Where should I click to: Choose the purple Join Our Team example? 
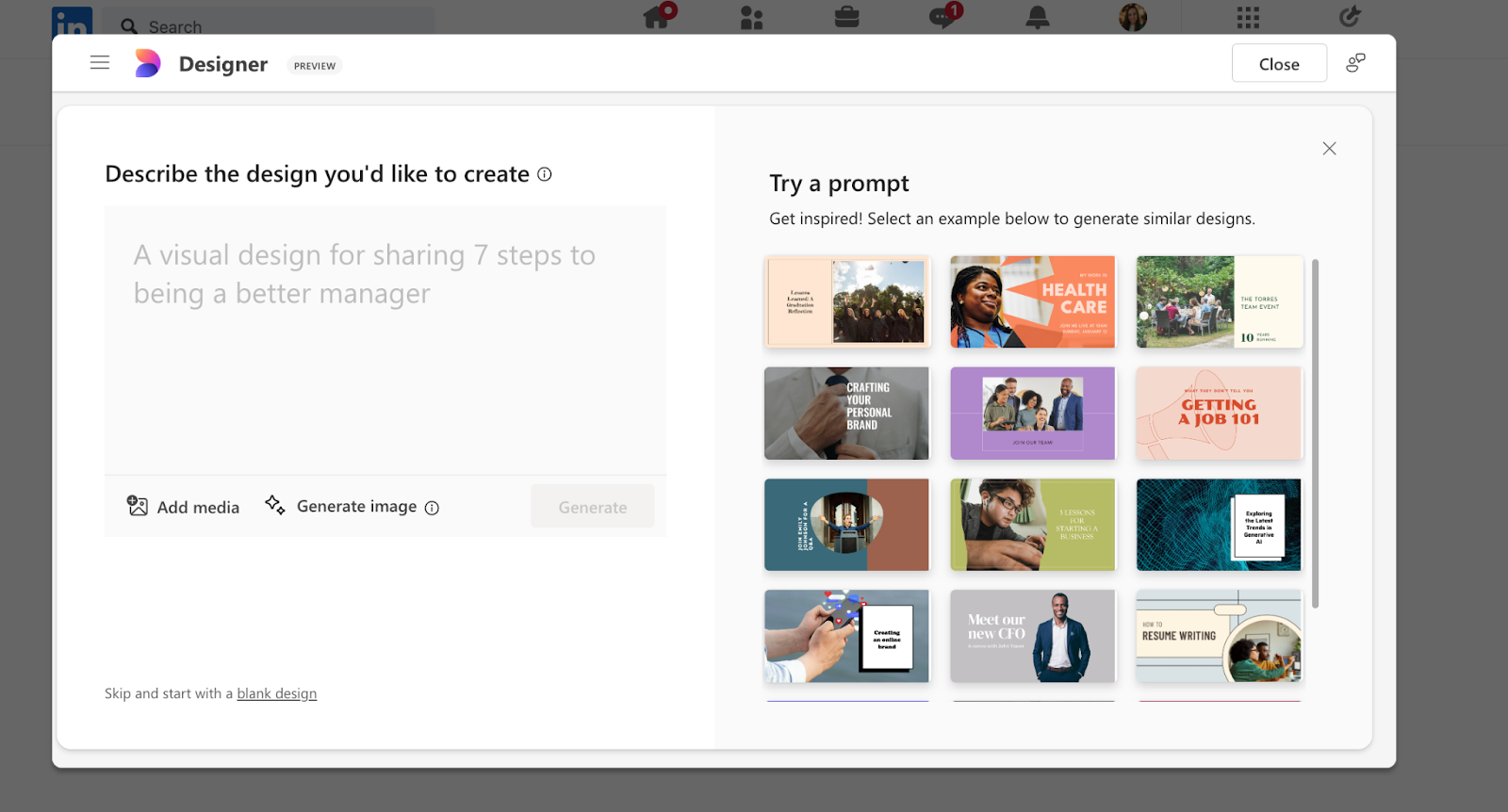click(1033, 414)
